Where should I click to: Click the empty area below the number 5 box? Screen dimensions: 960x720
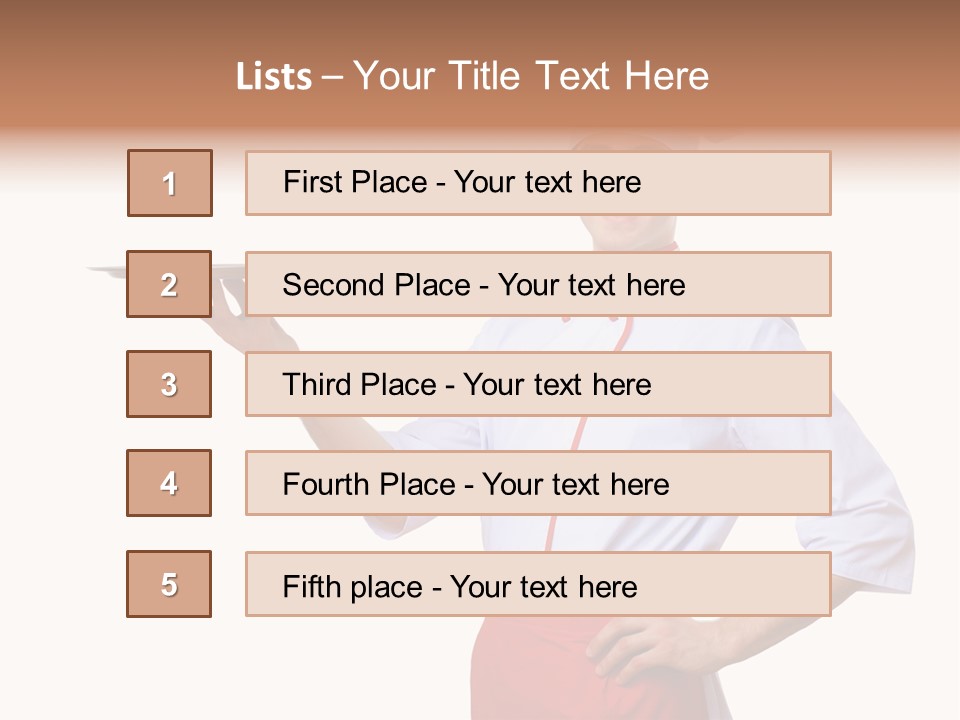coord(169,665)
